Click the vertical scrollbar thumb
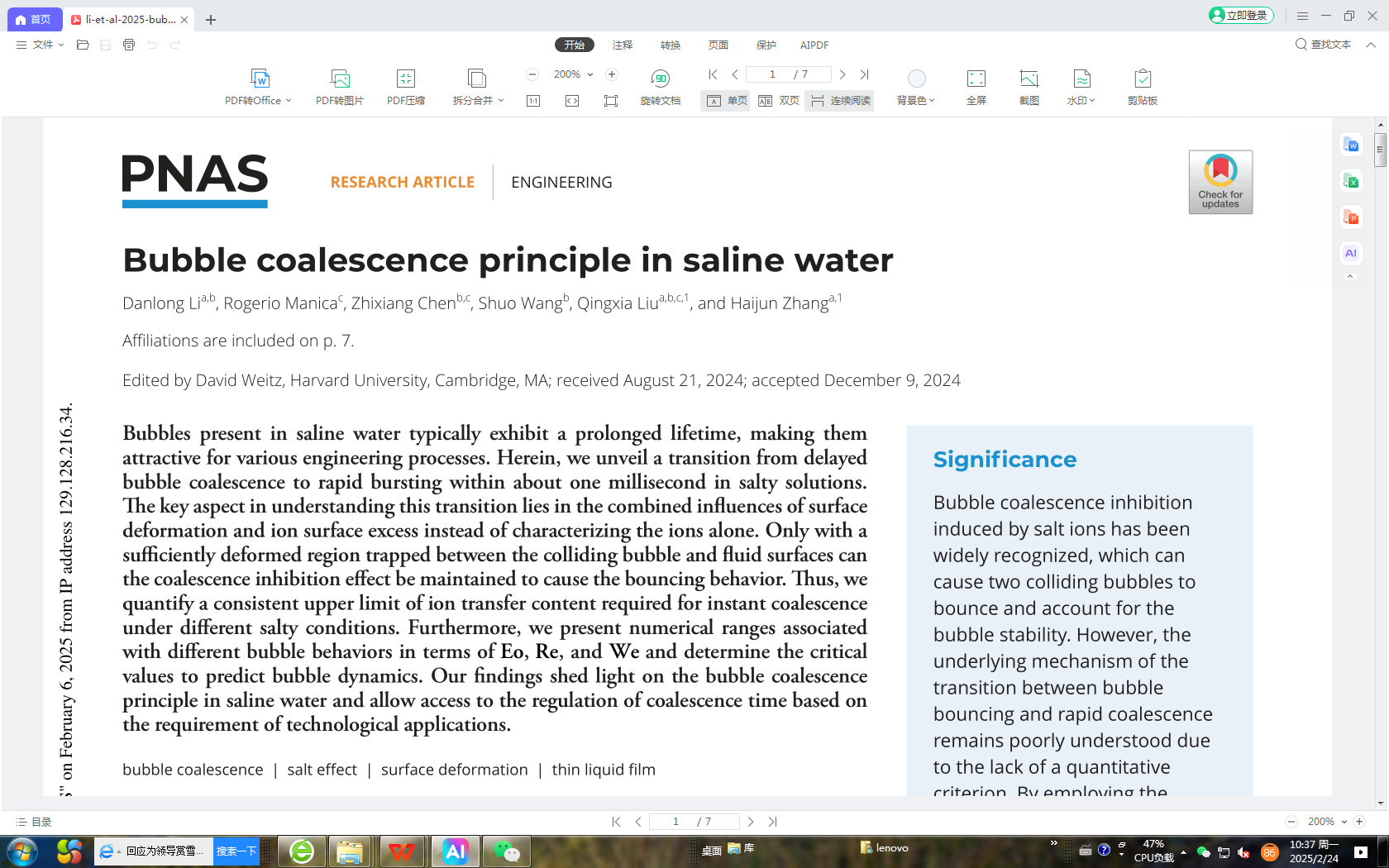Image resolution: width=1389 pixels, height=868 pixels. pos(1380,149)
